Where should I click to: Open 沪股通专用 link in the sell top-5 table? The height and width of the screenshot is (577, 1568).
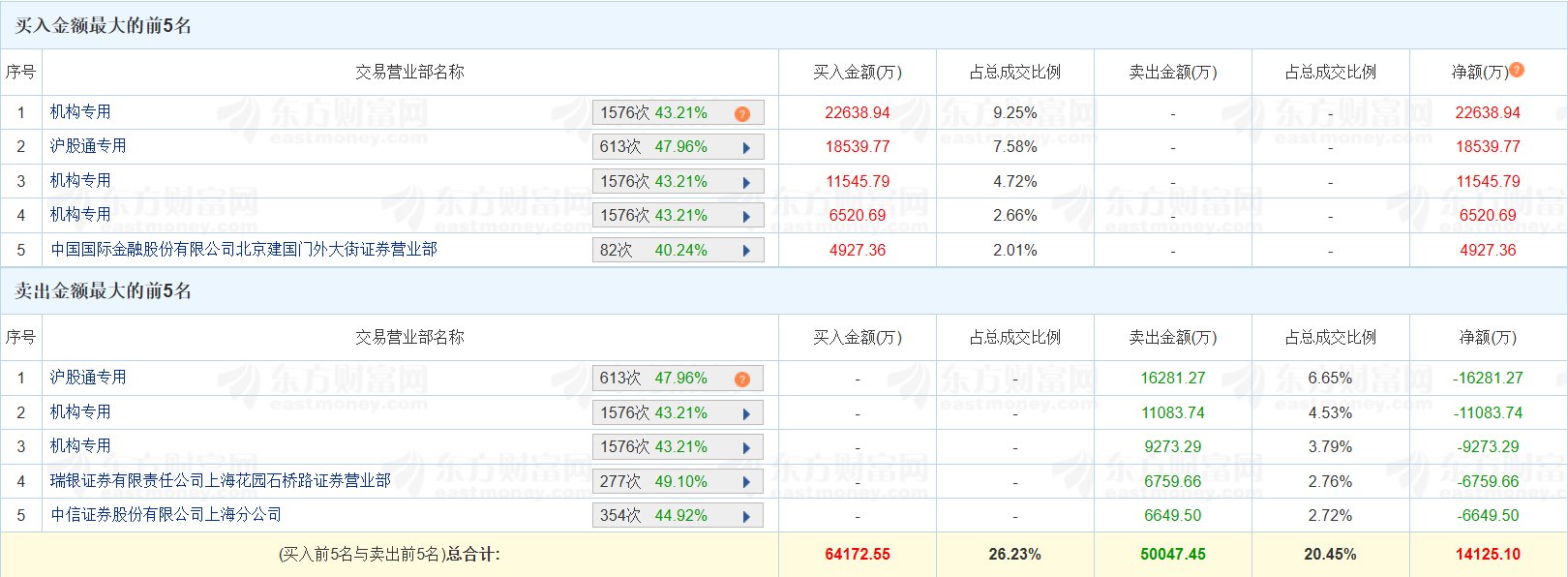click(88, 378)
